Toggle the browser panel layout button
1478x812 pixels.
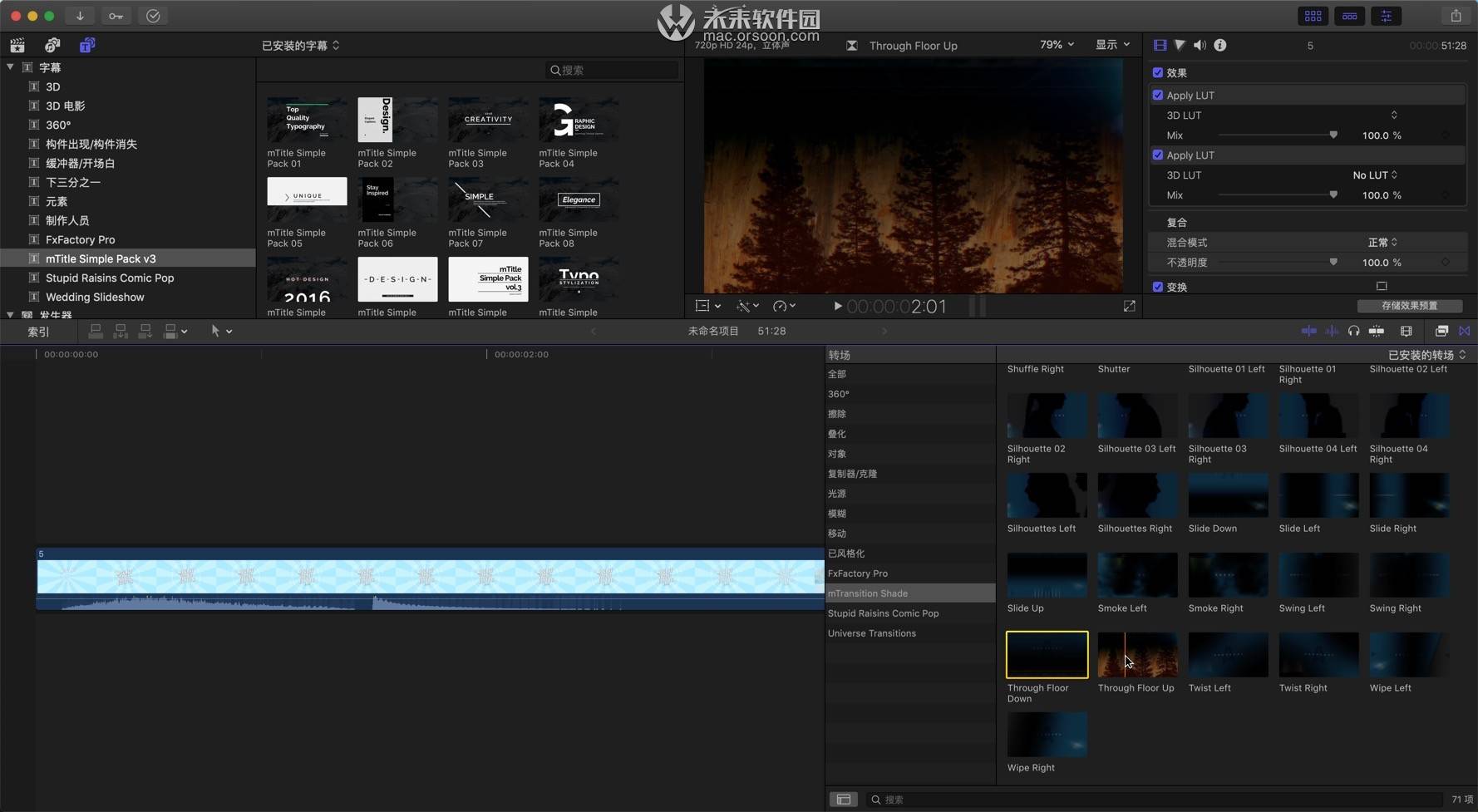tap(1313, 16)
